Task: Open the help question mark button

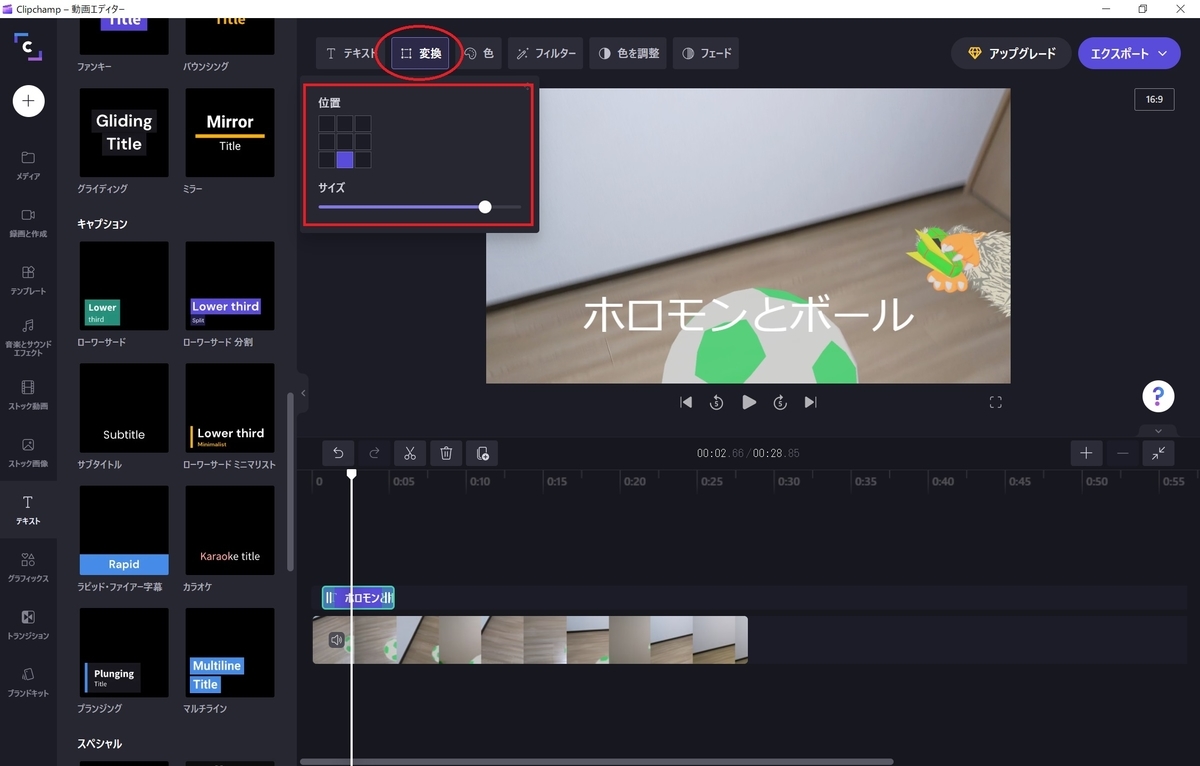Action: pos(1158,396)
